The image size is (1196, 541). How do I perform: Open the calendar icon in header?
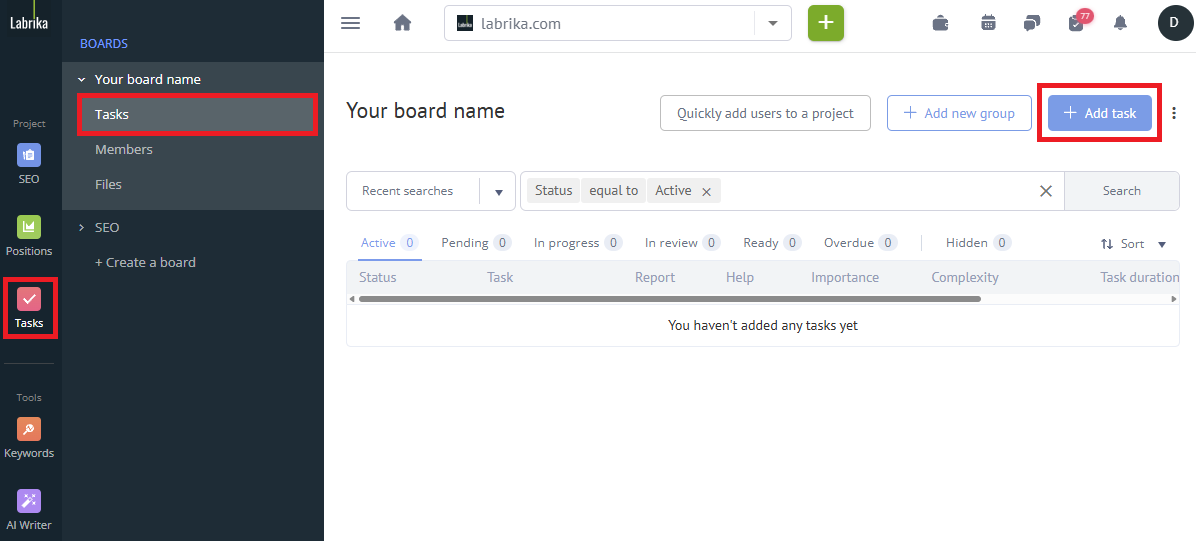(988, 23)
